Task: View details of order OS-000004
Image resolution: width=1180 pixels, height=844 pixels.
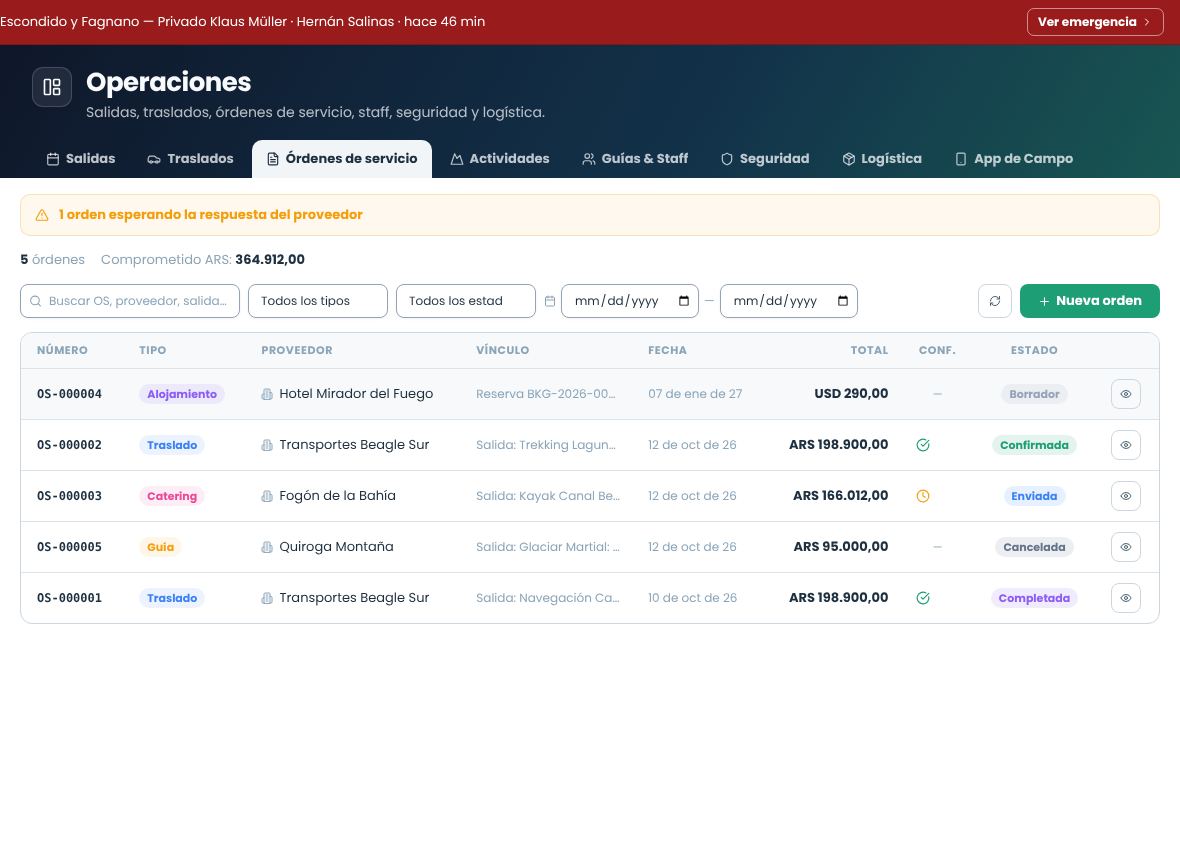Action: [x=1126, y=394]
